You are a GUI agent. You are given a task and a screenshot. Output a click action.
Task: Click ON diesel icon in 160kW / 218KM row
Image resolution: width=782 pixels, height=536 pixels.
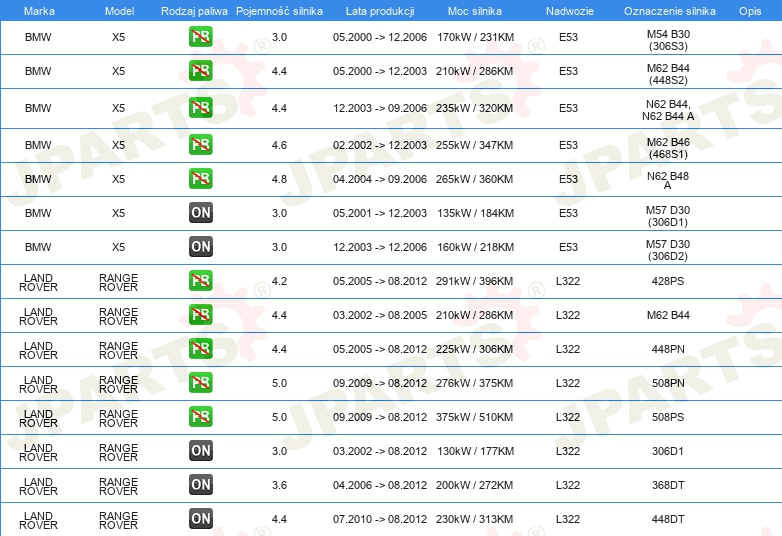tap(200, 246)
